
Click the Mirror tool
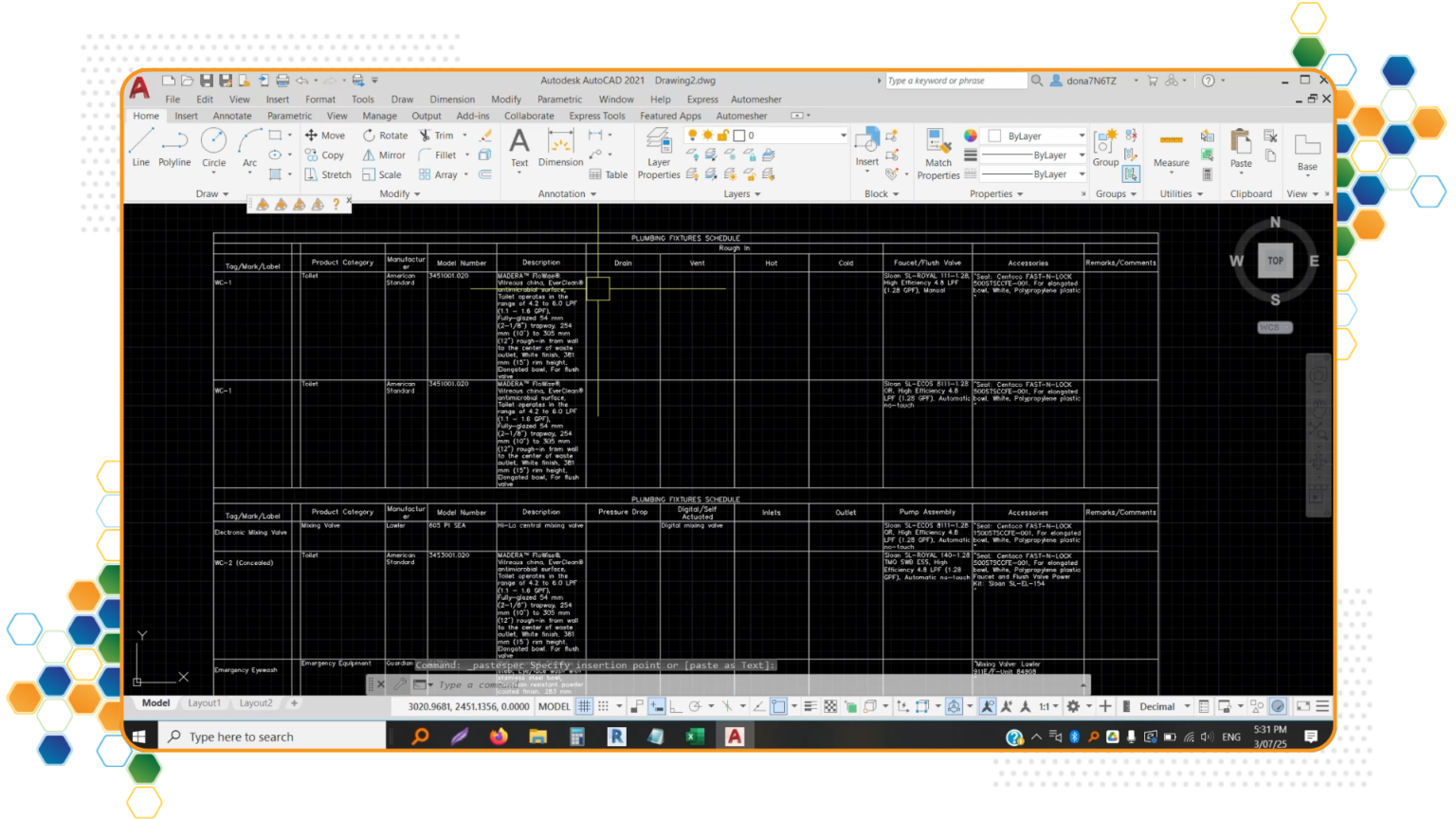pos(384,155)
